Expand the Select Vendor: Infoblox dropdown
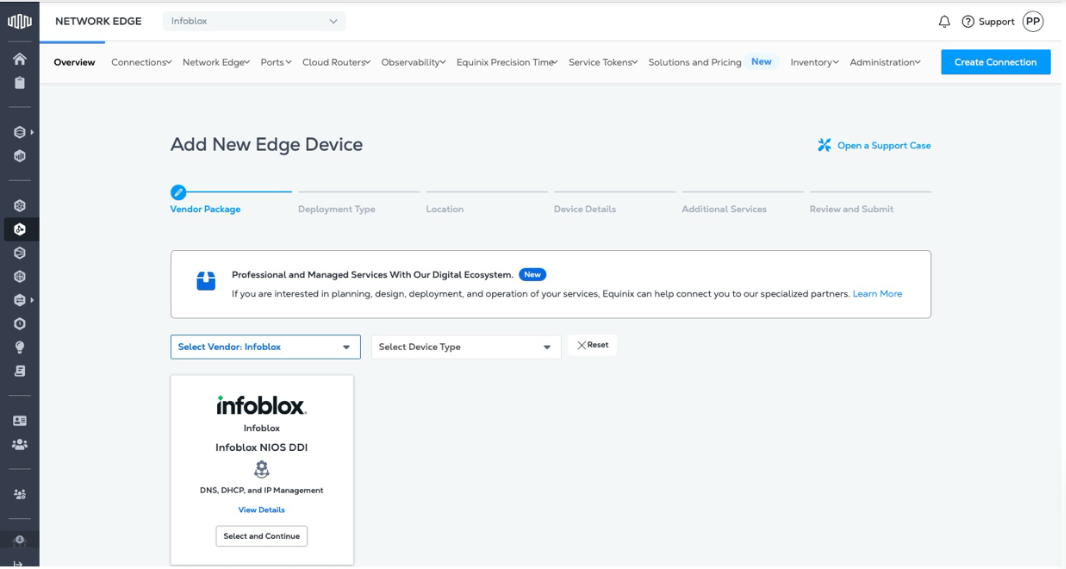The width and height of the screenshot is (1066, 569). [x=265, y=347]
